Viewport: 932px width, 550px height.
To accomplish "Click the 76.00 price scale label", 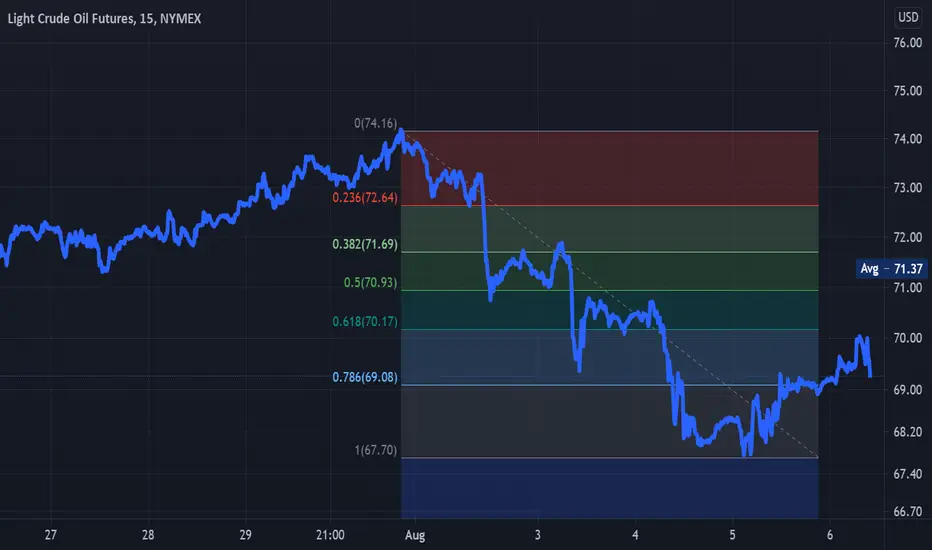I will 908,43.
